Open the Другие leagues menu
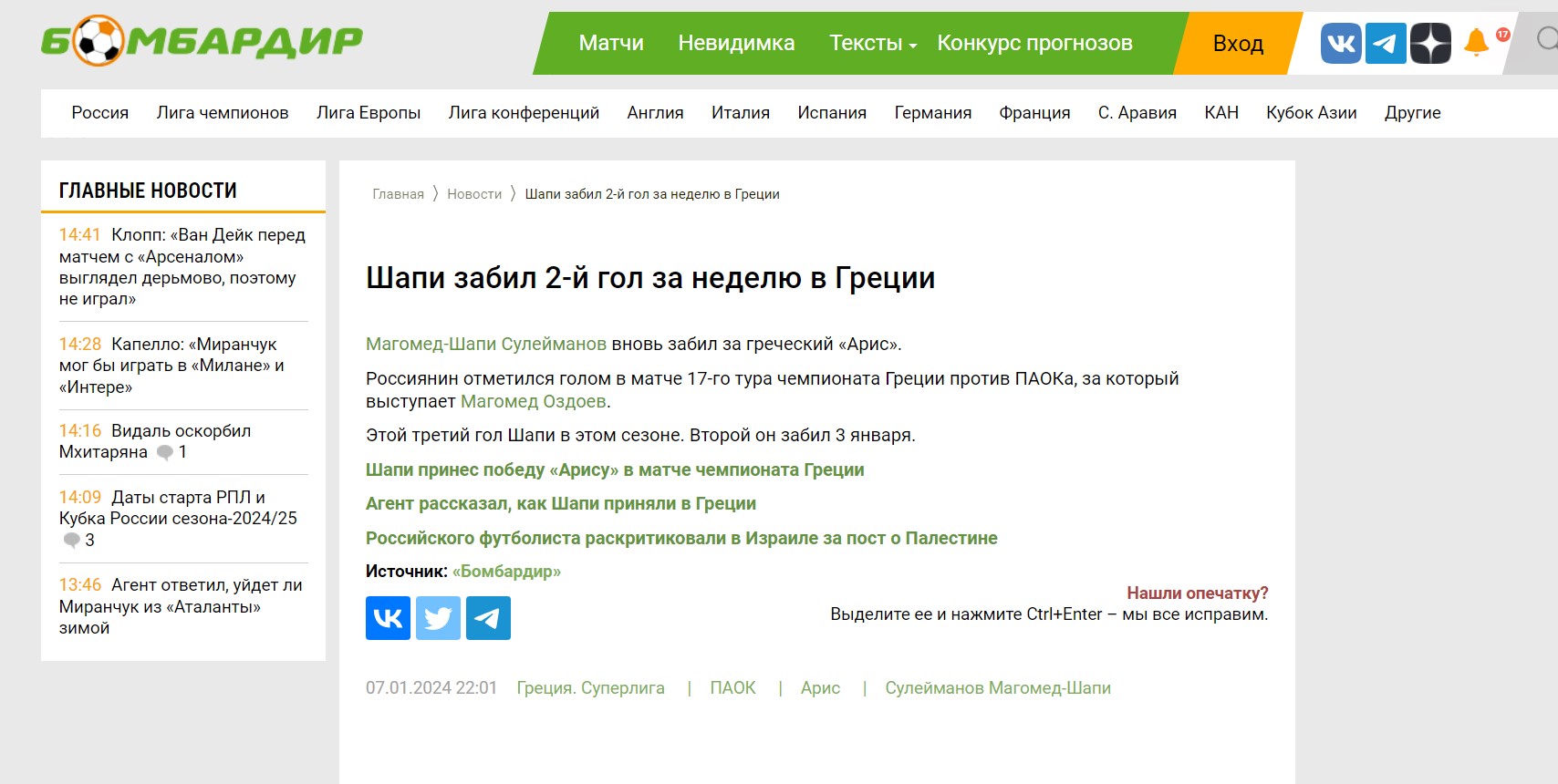The height and width of the screenshot is (784, 1558). coord(1412,113)
